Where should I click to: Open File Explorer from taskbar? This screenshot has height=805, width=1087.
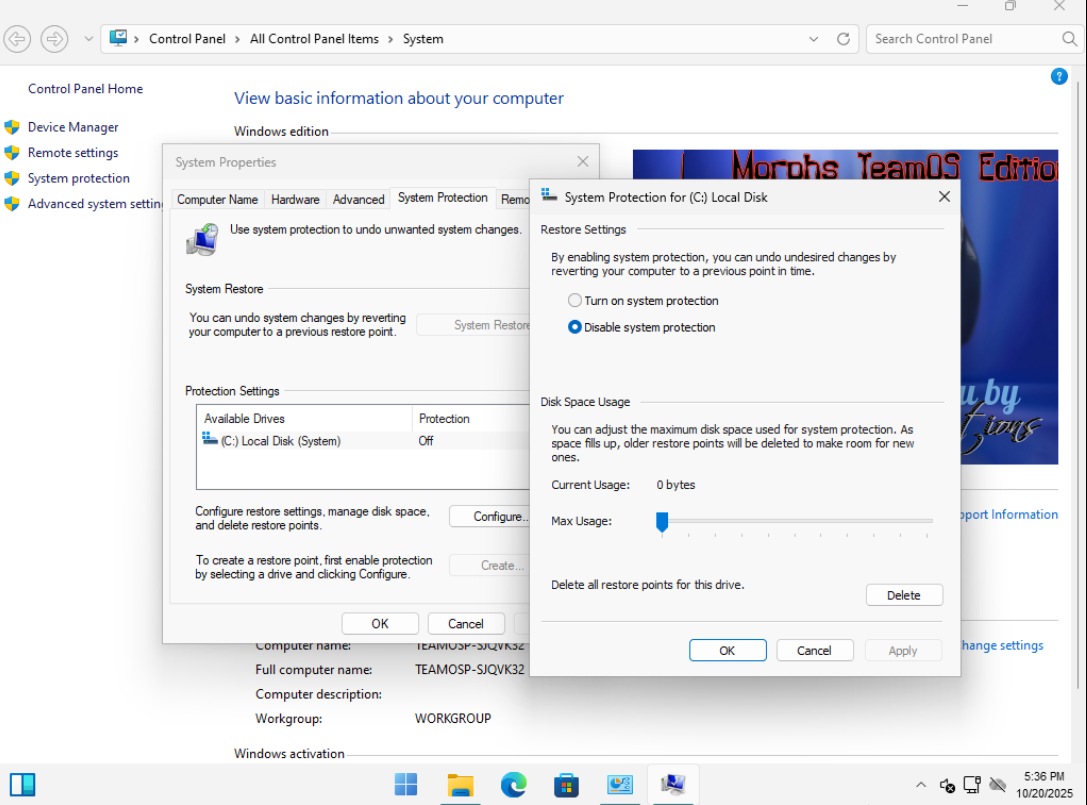pyautogui.click(x=460, y=784)
